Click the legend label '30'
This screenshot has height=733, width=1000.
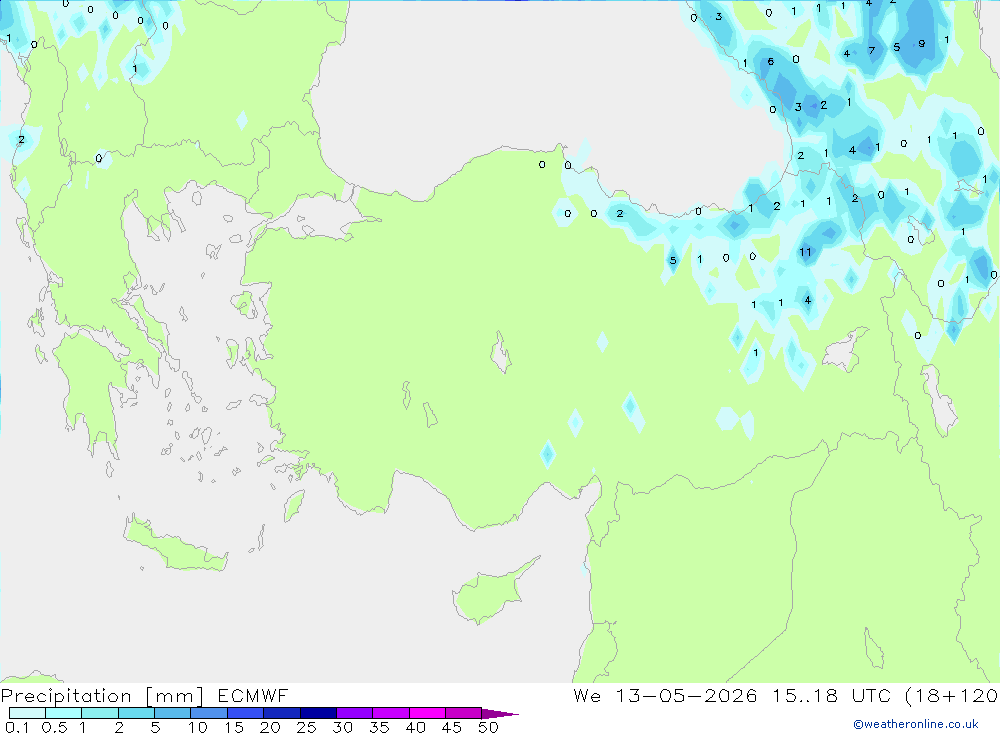(343, 727)
